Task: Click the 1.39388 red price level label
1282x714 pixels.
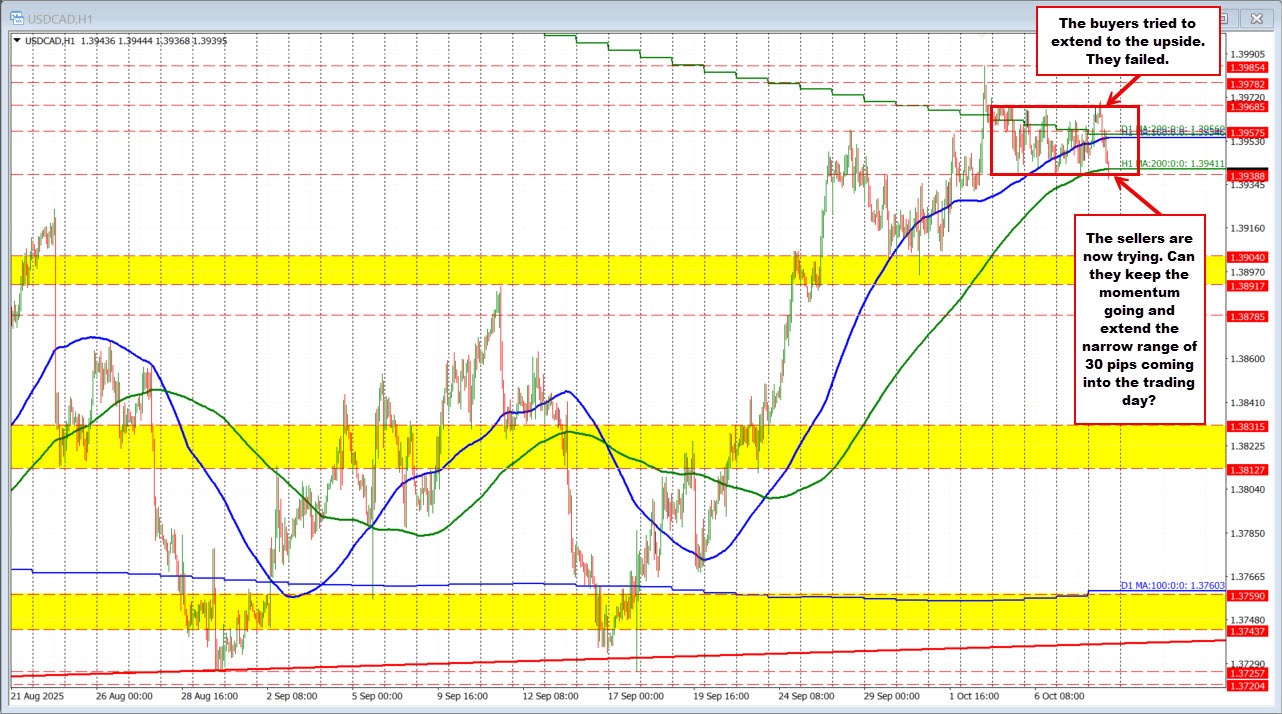Action: coord(1248,175)
